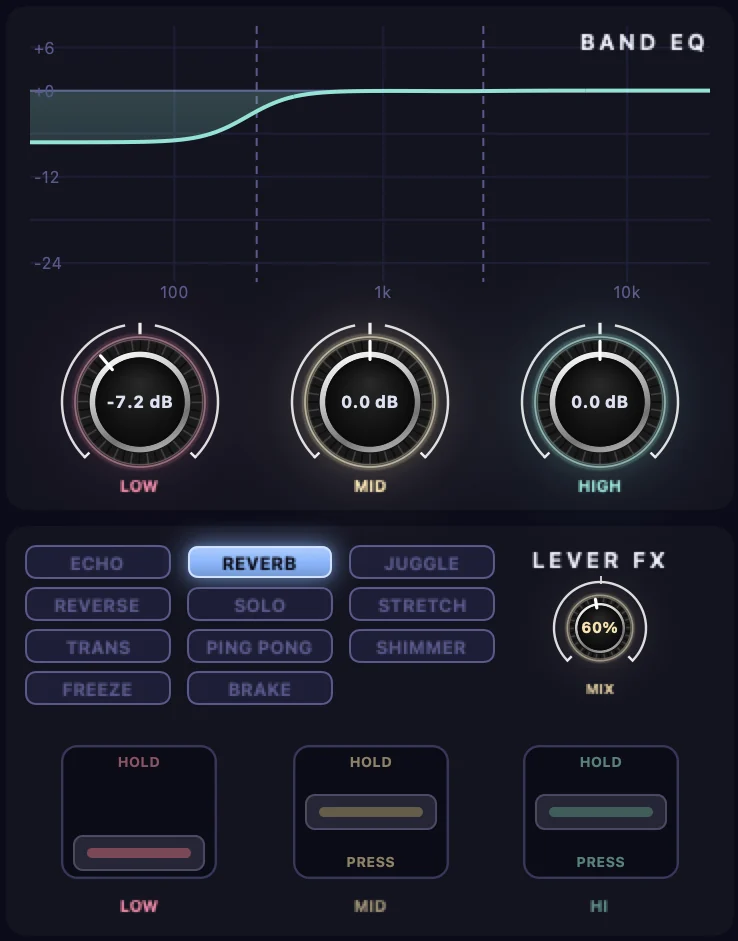Click the high crossover dashed line in EQ graph
This screenshot has width=738, height=941.
(483, 154)
